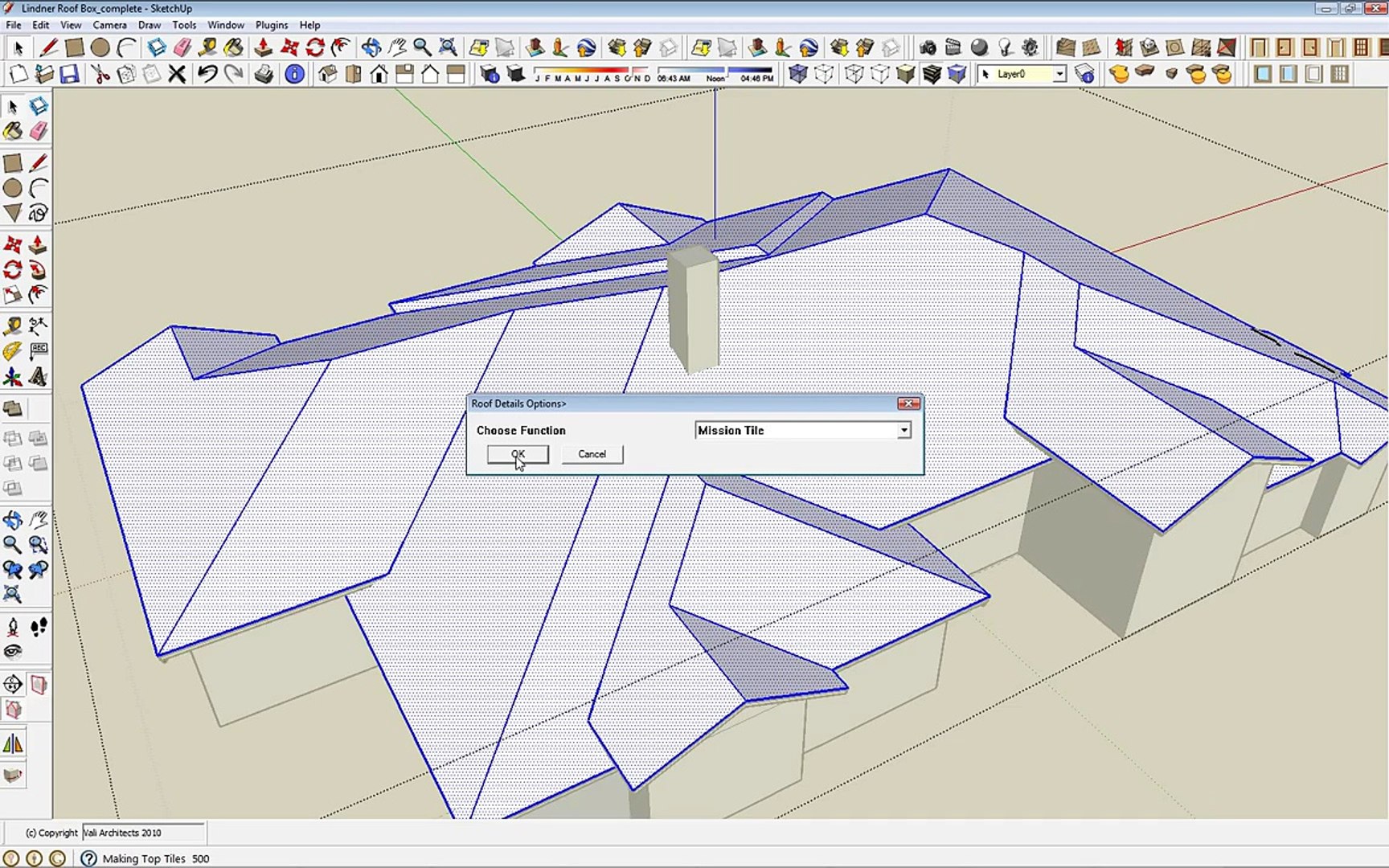This screenshot has height=868, width=1389.
Task: Click the Vali Architects 2010 copyright field
Action: [143, 833]
